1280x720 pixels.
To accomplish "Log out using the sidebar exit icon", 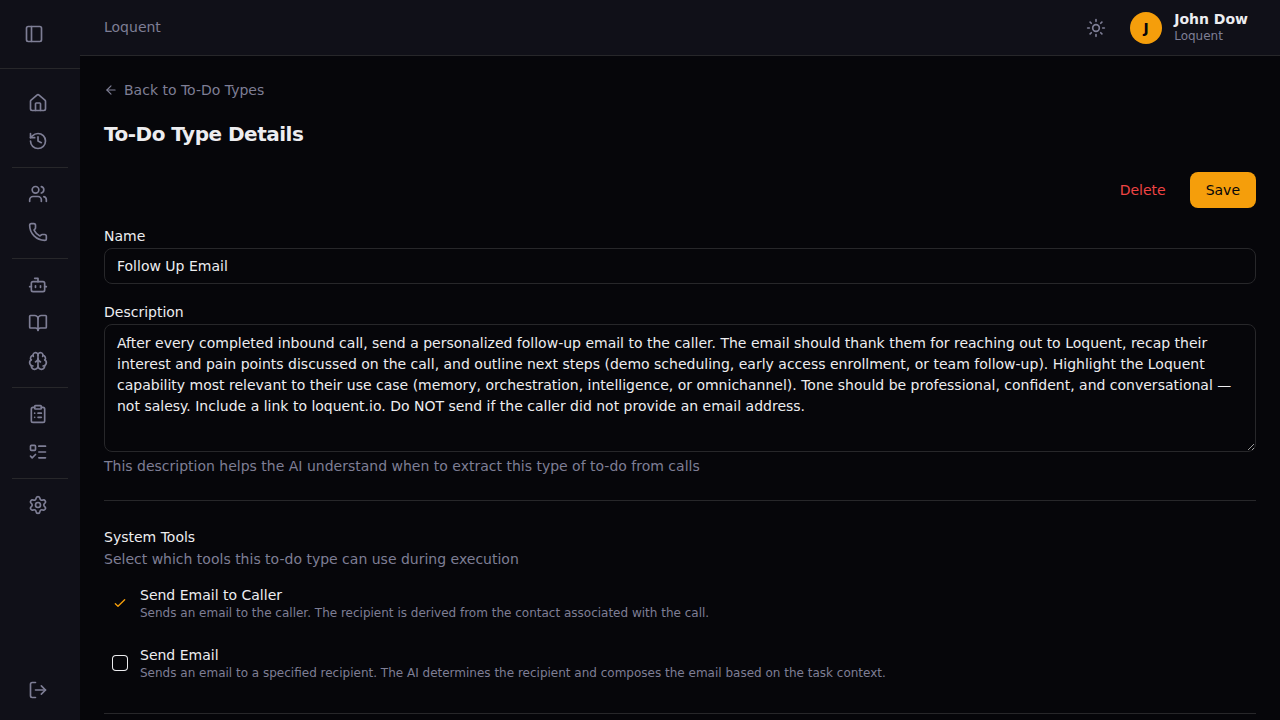I will point(37,690).
